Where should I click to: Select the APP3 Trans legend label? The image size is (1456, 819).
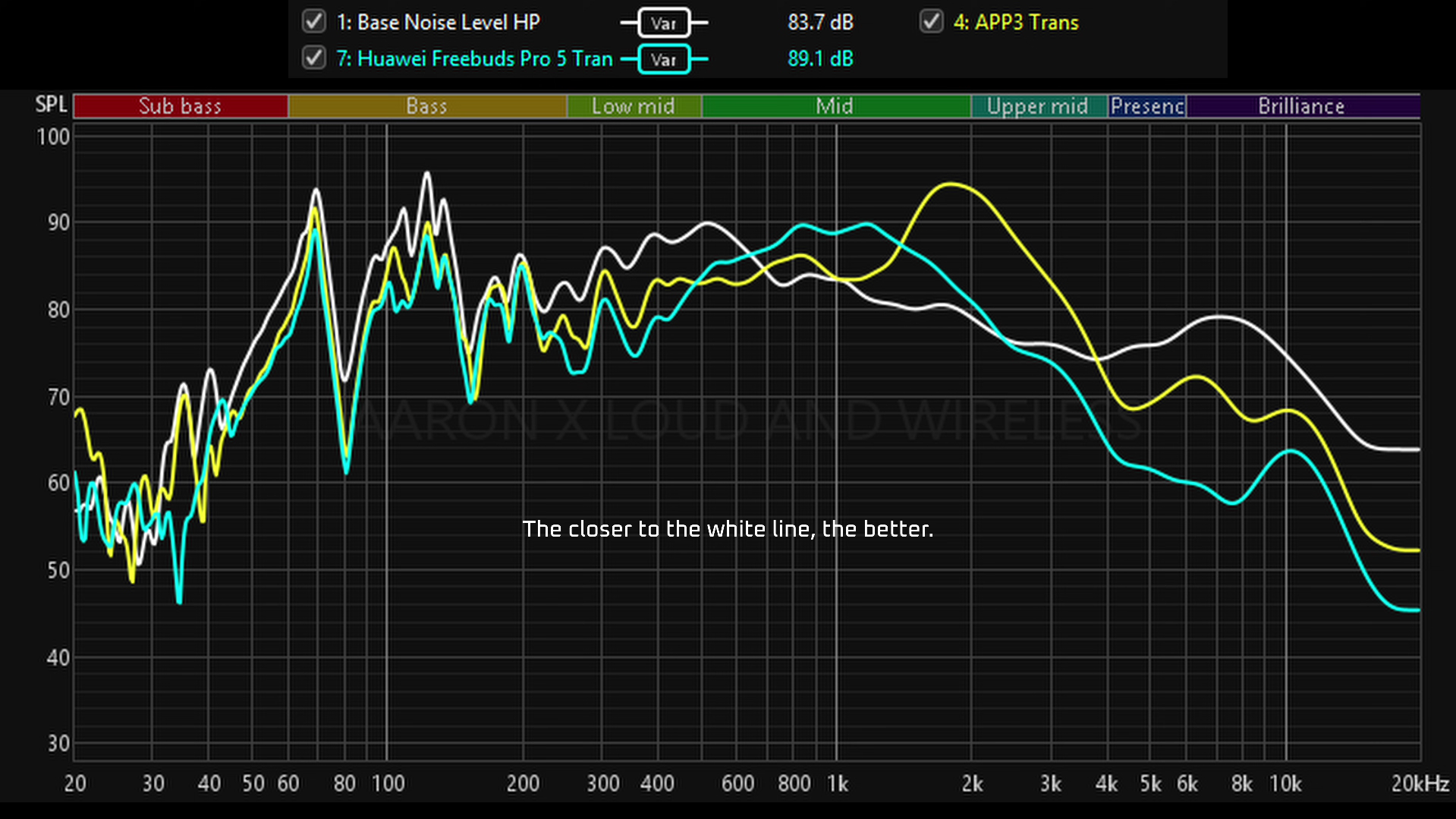pyautogui.click(x=1016, y=22)
